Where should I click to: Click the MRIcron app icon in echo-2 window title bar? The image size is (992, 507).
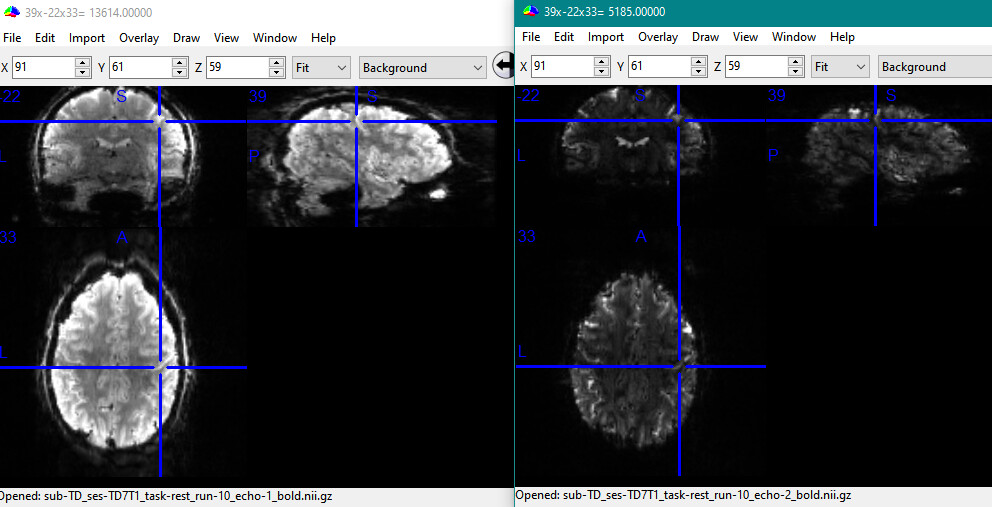click(530, 11)
